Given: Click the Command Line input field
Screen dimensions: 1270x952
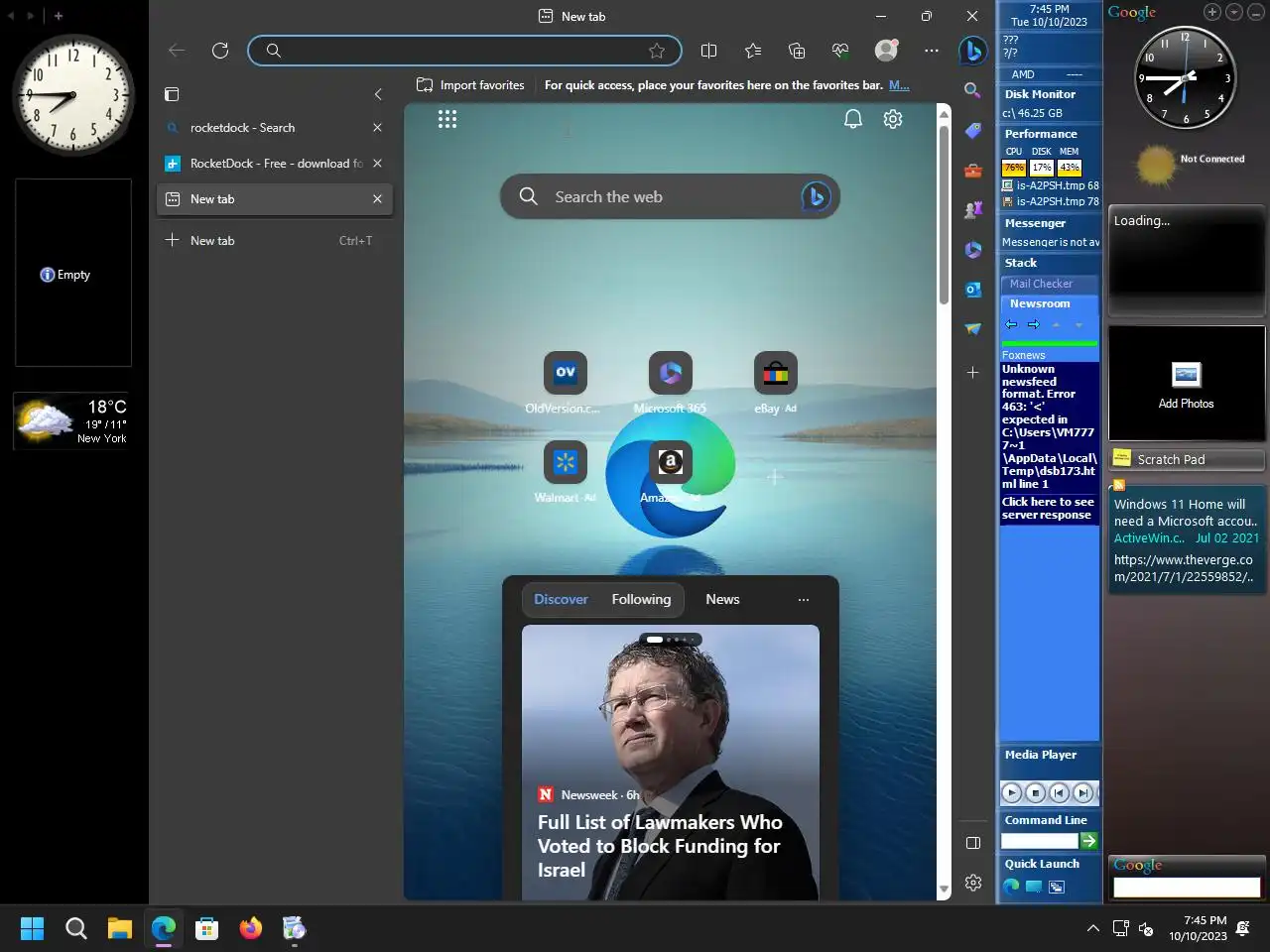Looking at the screenshot, I should [1039, 841].
